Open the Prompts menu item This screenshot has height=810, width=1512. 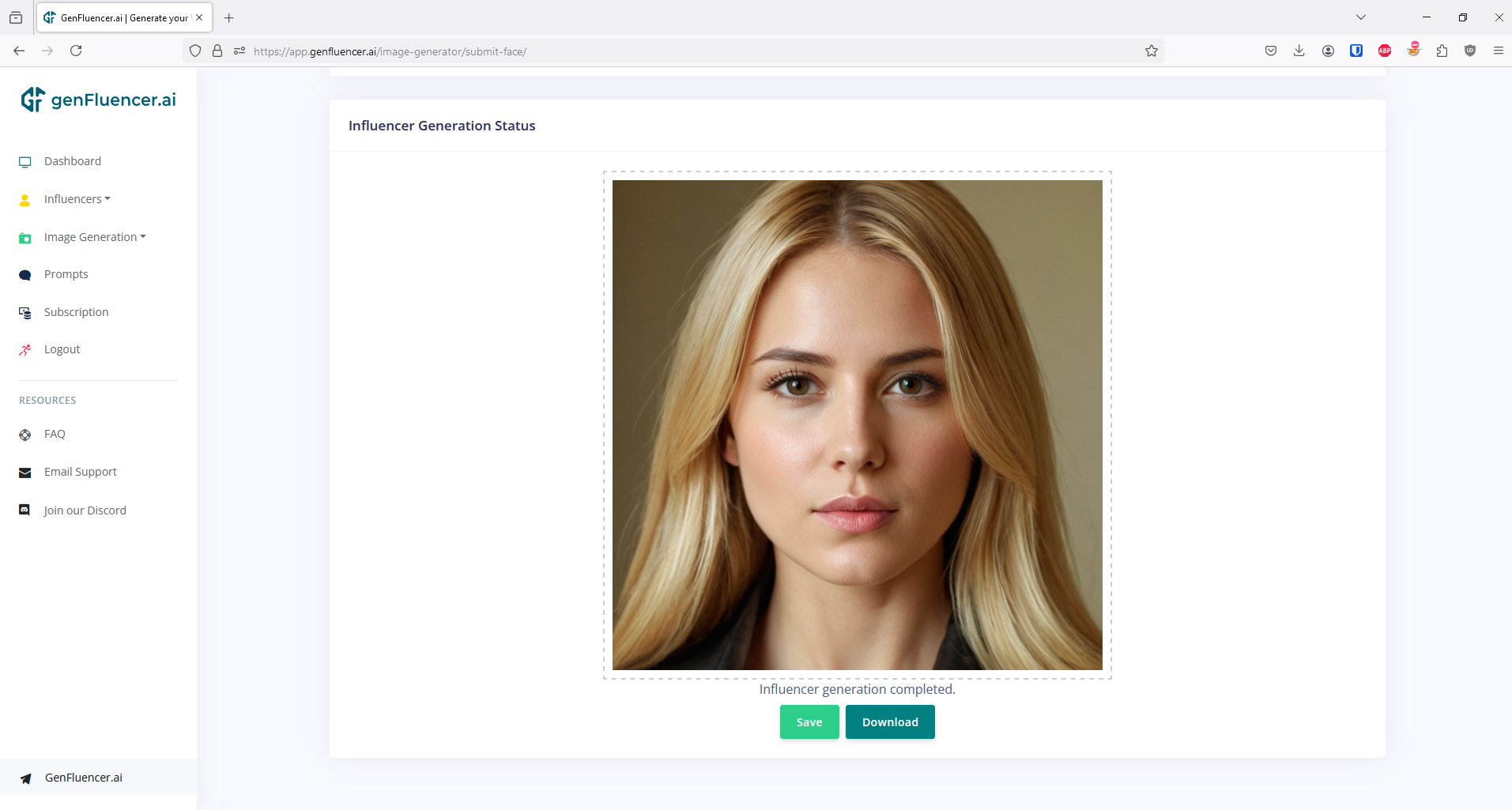click(66, 274)
